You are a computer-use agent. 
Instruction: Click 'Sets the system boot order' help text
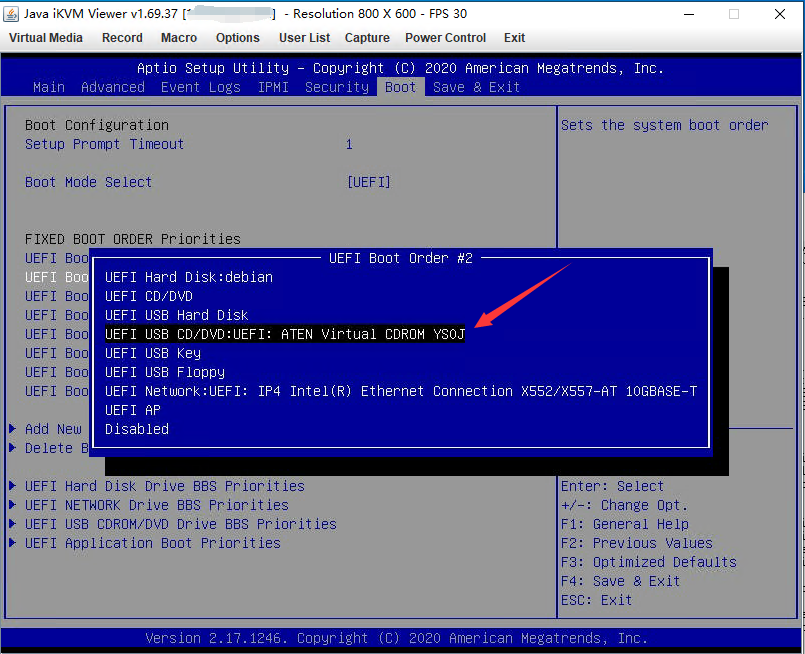pos(664,125)
